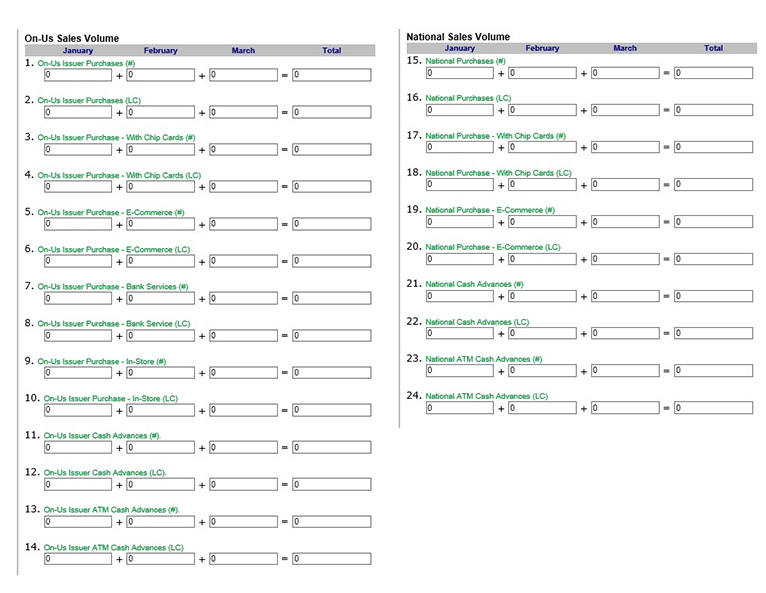Select March field for On-Us Issuer Cash Advances (#)

pos(243,447)
